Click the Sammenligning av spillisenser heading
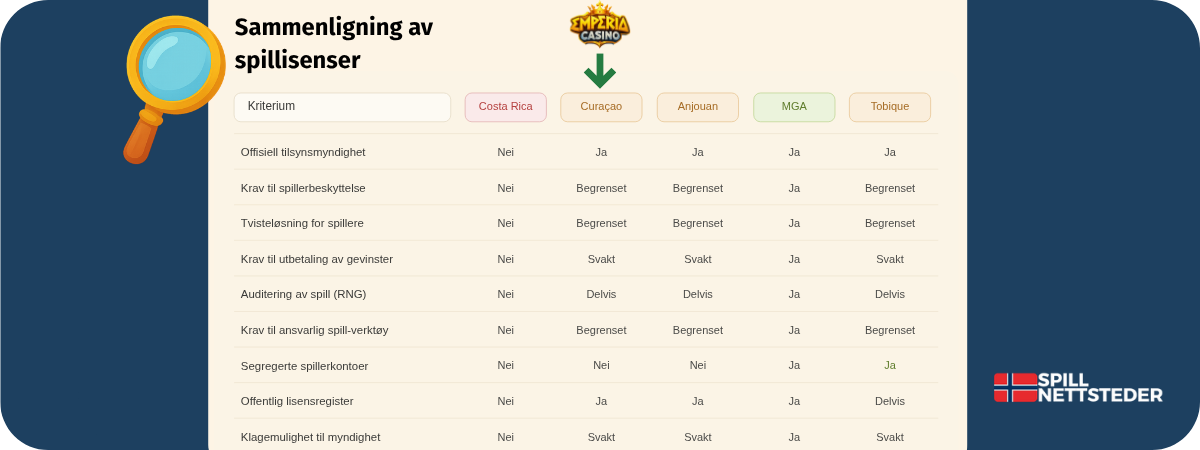Image resolution: width=1200 pixels, height=450 pixels. [x=334, y=44]
